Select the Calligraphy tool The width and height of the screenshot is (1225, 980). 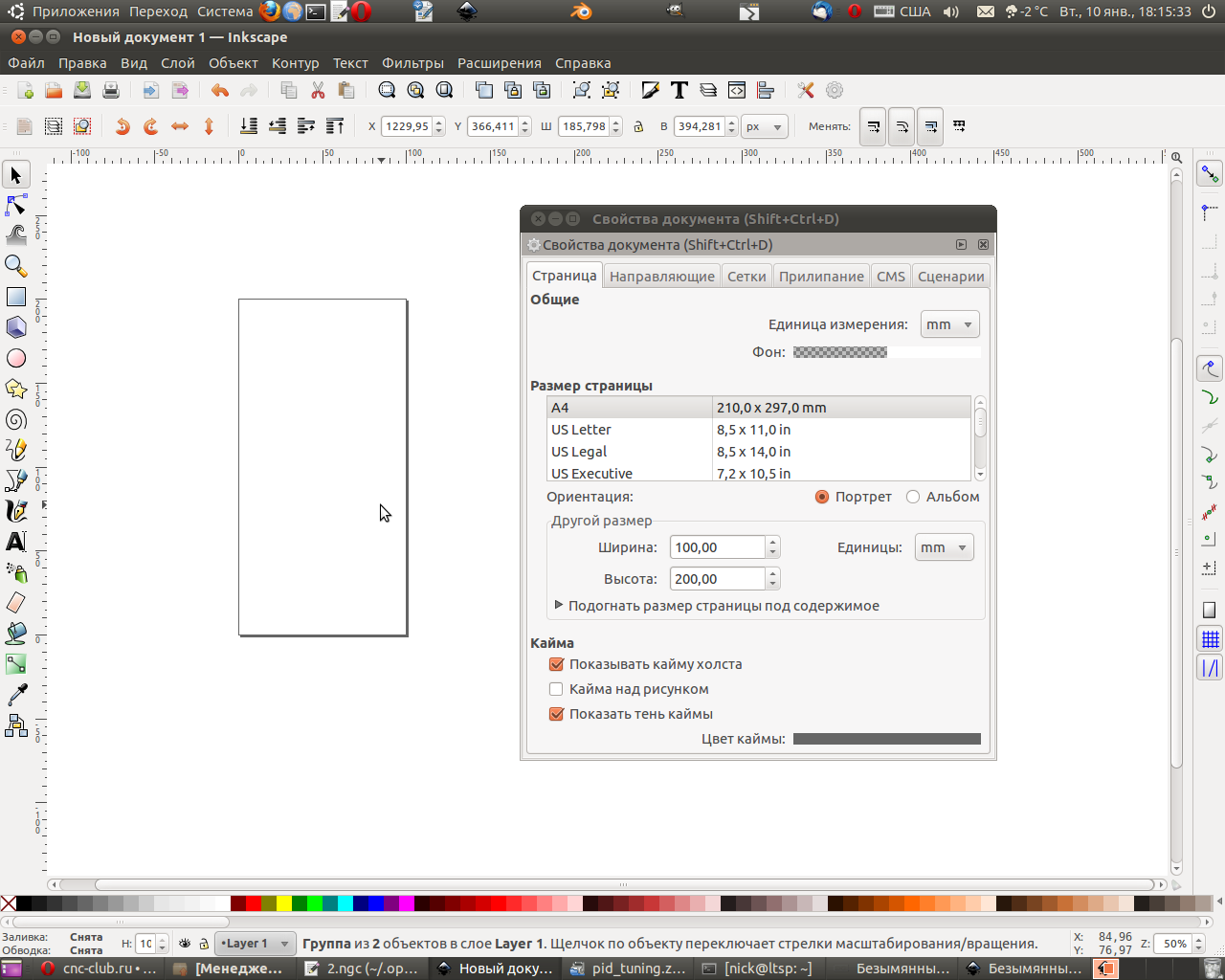tap(16, 511)
